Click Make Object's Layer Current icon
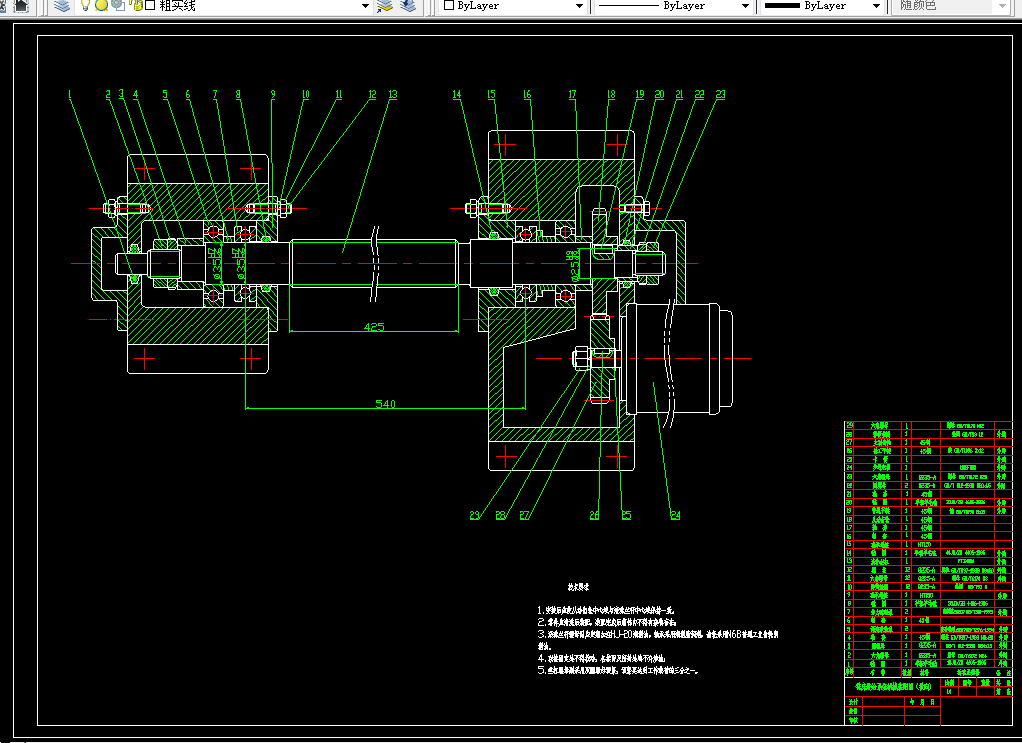 pos(385,6)
